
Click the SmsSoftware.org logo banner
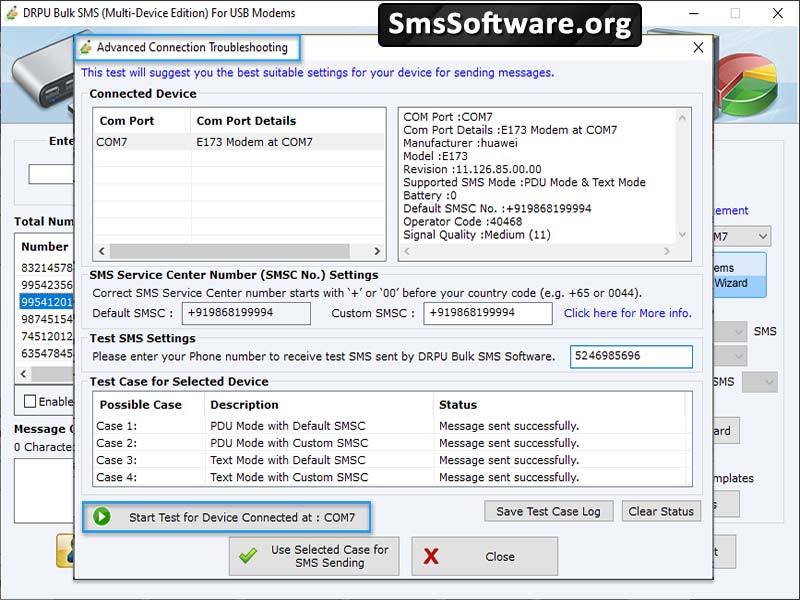[x=510, y=22]
